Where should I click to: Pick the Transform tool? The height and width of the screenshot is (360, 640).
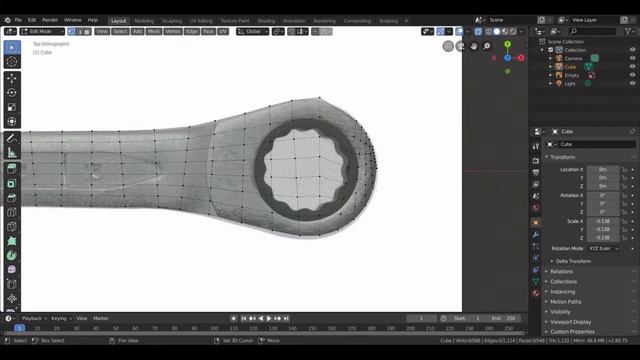pyautogui.click(x=12, y=121)
